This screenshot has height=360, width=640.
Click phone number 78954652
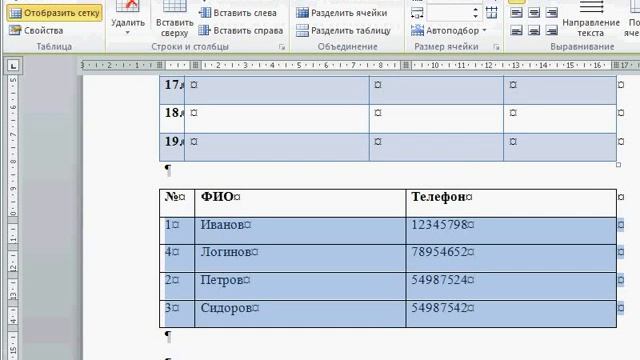pos(439,252)
